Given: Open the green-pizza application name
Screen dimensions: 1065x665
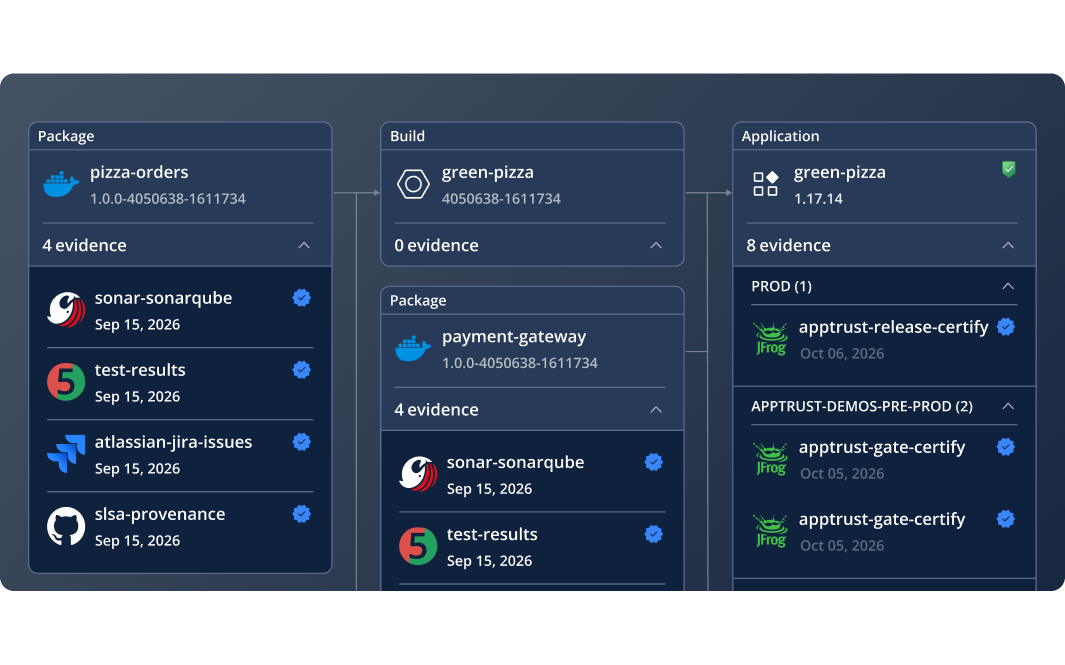Looking at the screenshot, I should 840,173.
